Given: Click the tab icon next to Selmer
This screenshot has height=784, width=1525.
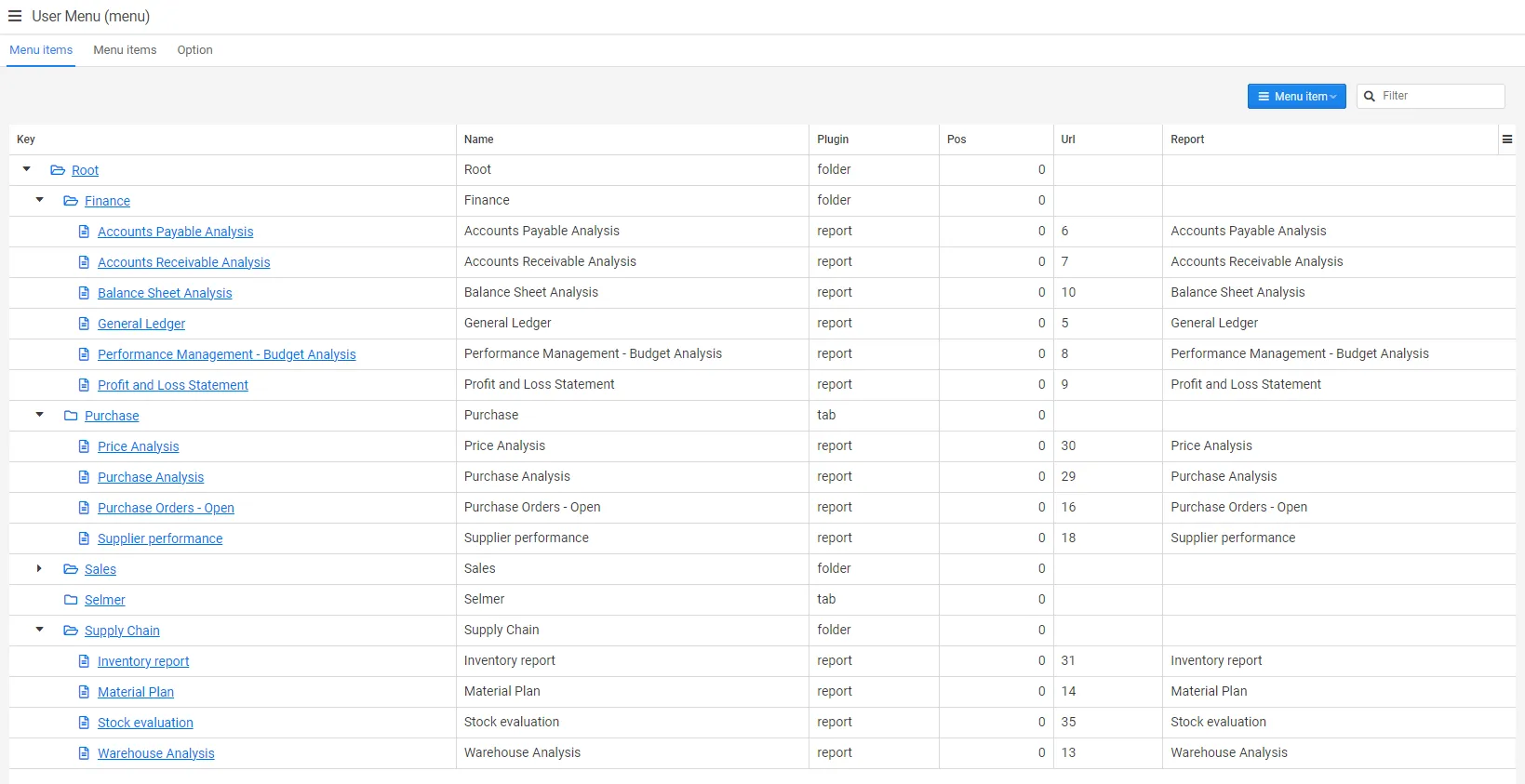Looking at the screenshot, I should tap(71, 600).
